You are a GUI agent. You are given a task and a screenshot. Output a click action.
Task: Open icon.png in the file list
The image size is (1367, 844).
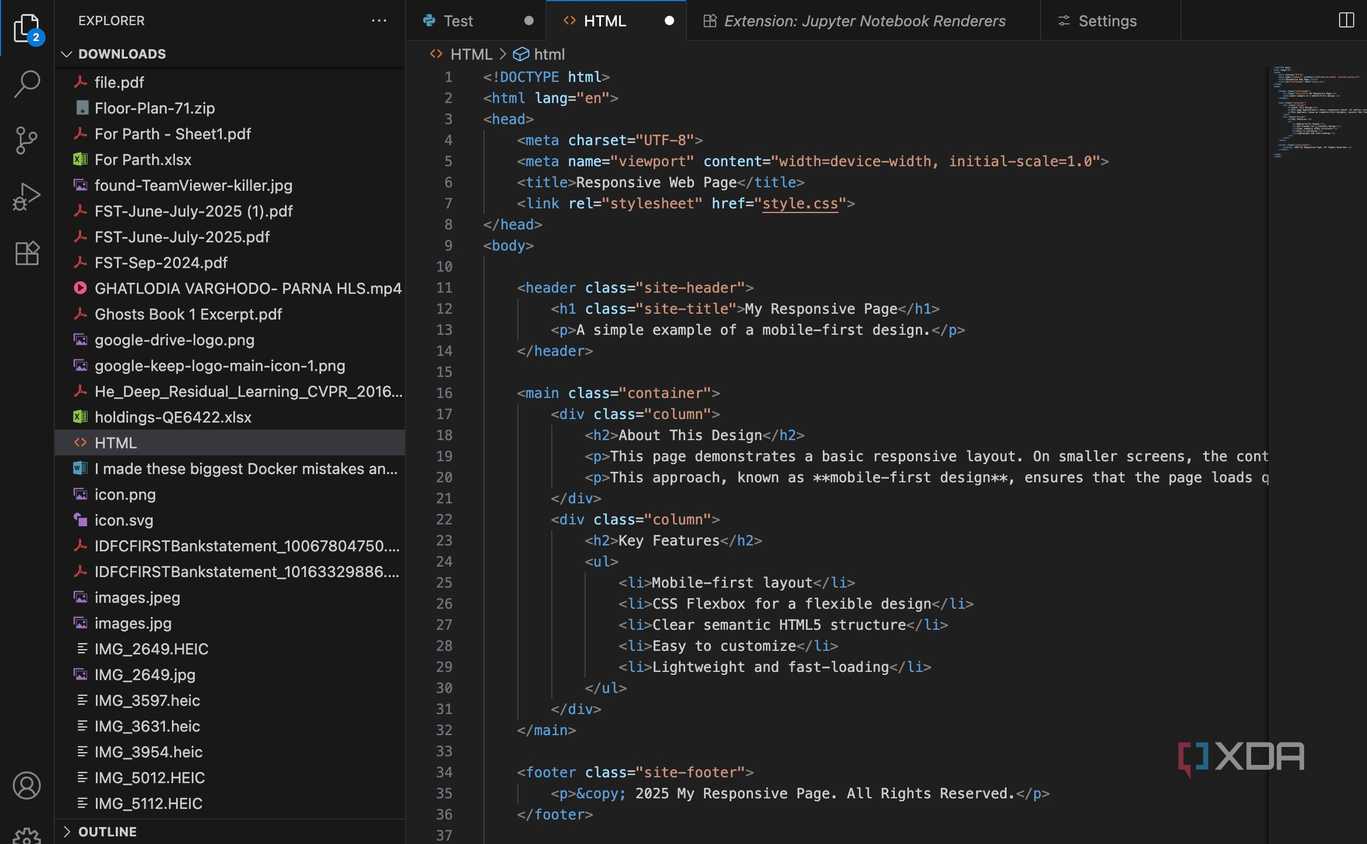pos(230,494)
